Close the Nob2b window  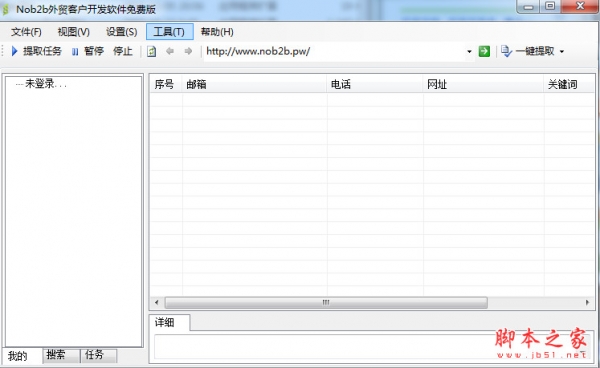click(580, 6)
